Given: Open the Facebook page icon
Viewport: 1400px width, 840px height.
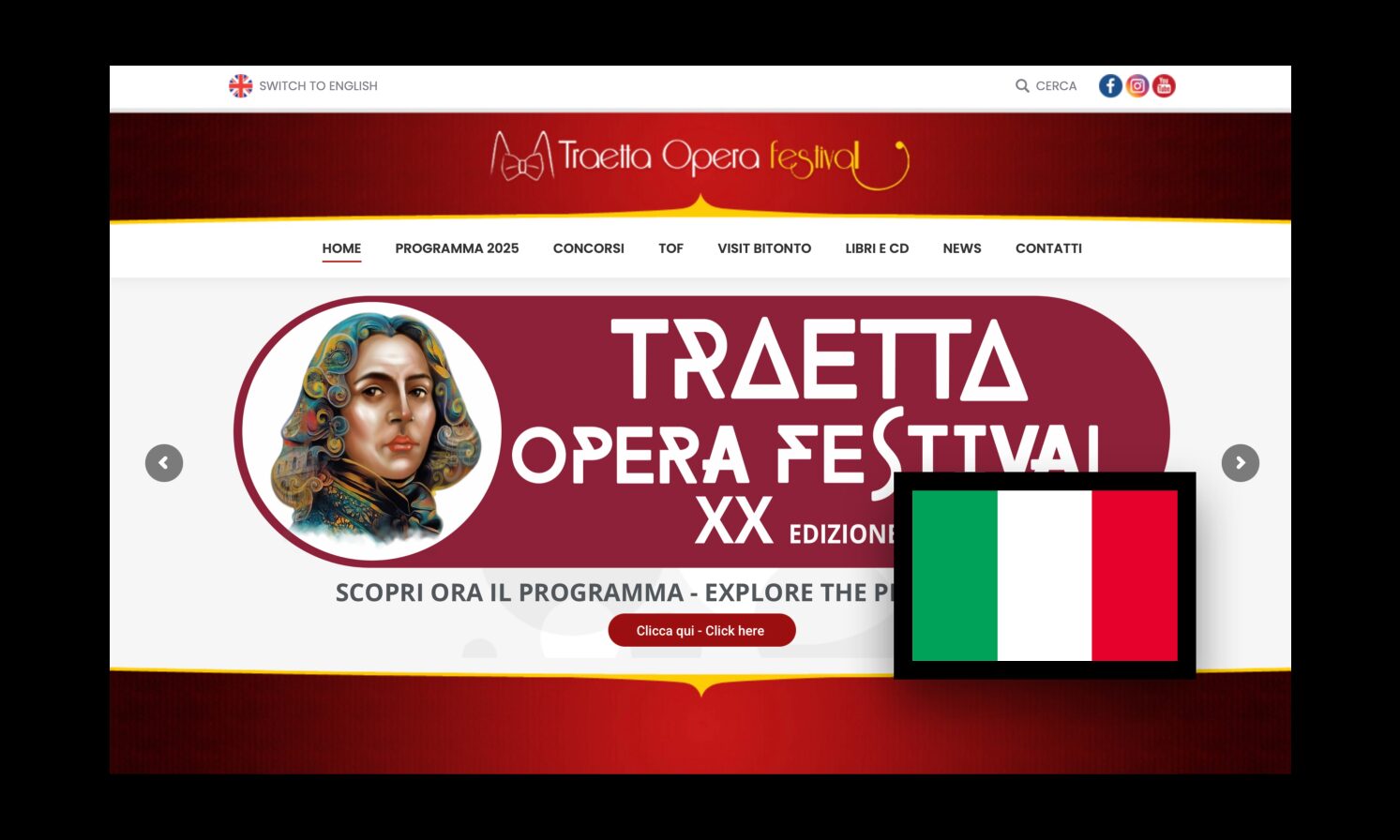Looking at the screenshot, I should [1110, 86].
